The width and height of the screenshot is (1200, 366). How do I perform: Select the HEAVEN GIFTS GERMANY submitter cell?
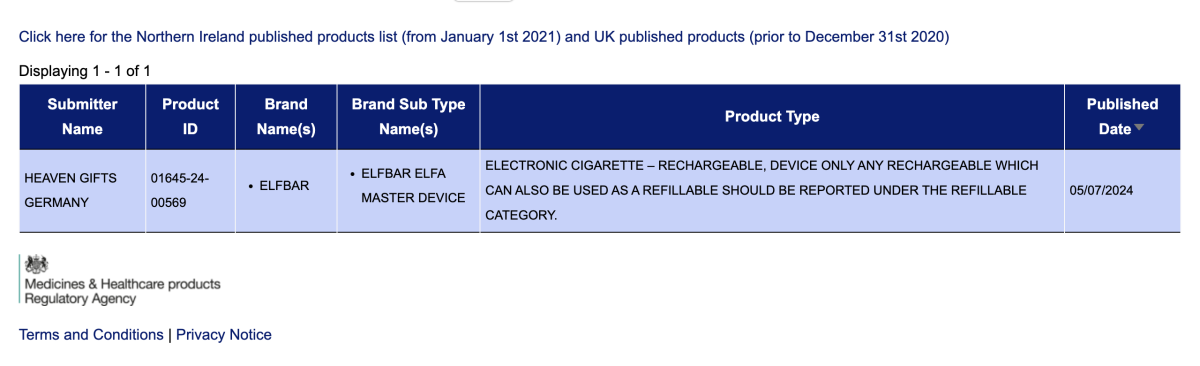pos(82,190)
